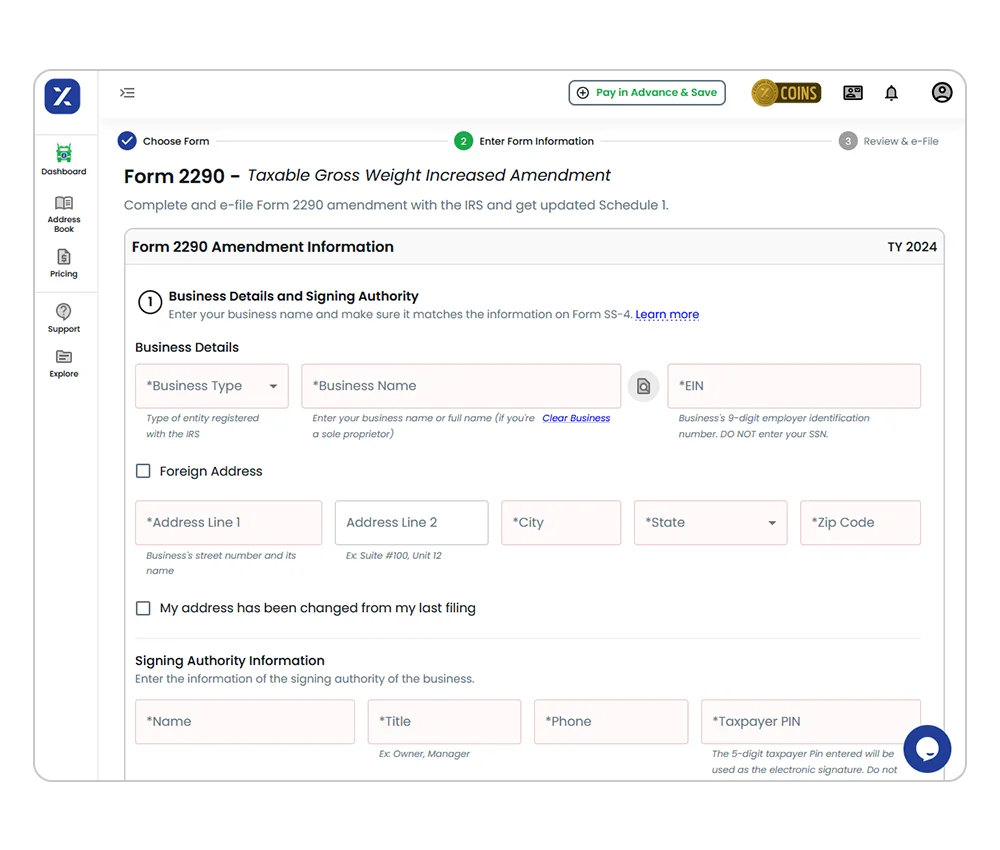Check 'My address has been changed' option
This screenshot has width=1000, height=850.
(143, 608)
